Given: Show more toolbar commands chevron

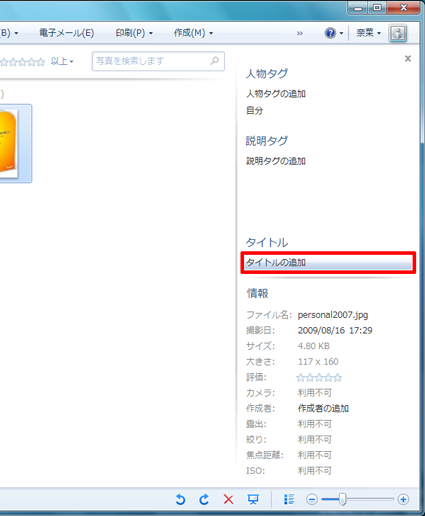Looking at the screenshot, I should (x=300, y=33).
